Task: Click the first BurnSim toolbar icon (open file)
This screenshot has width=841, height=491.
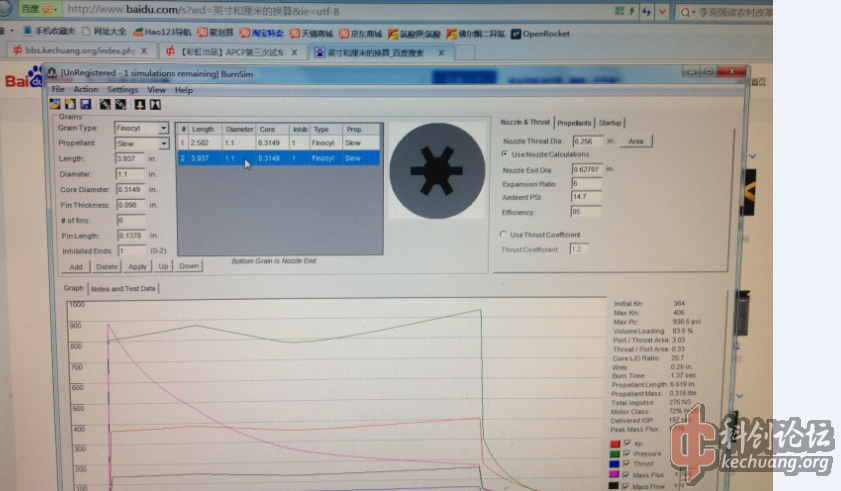Action: point(55,104)
